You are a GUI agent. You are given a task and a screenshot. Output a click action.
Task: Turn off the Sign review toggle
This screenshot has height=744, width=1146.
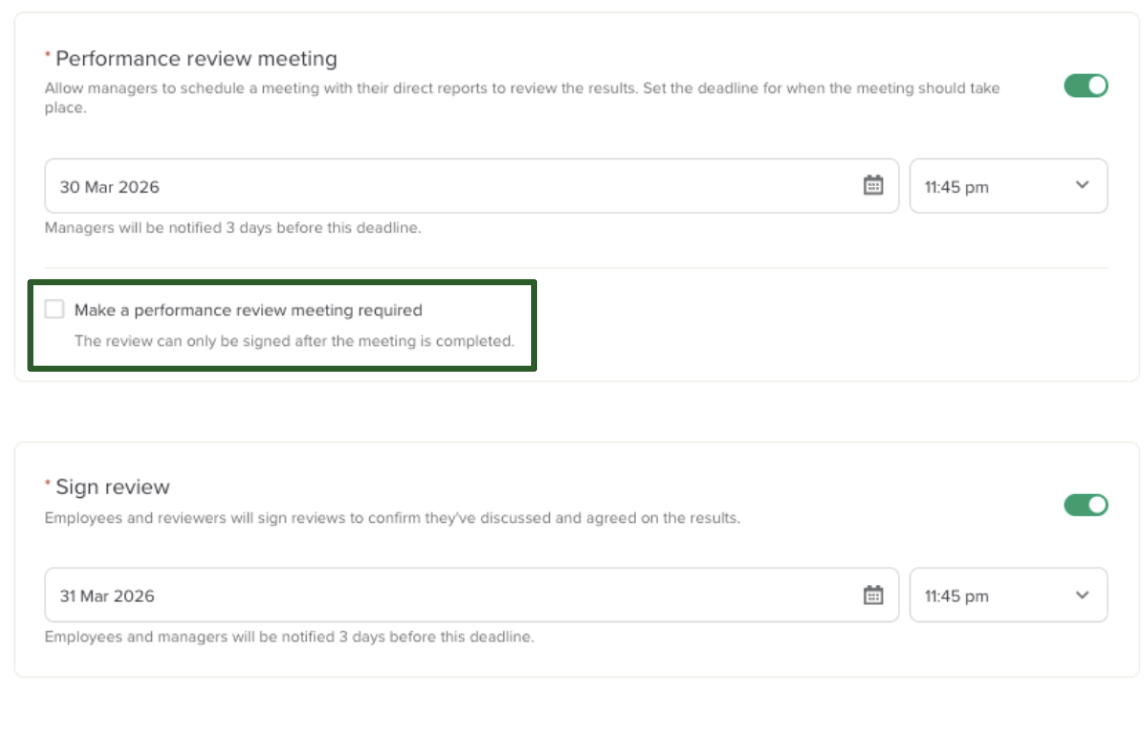1086,505
